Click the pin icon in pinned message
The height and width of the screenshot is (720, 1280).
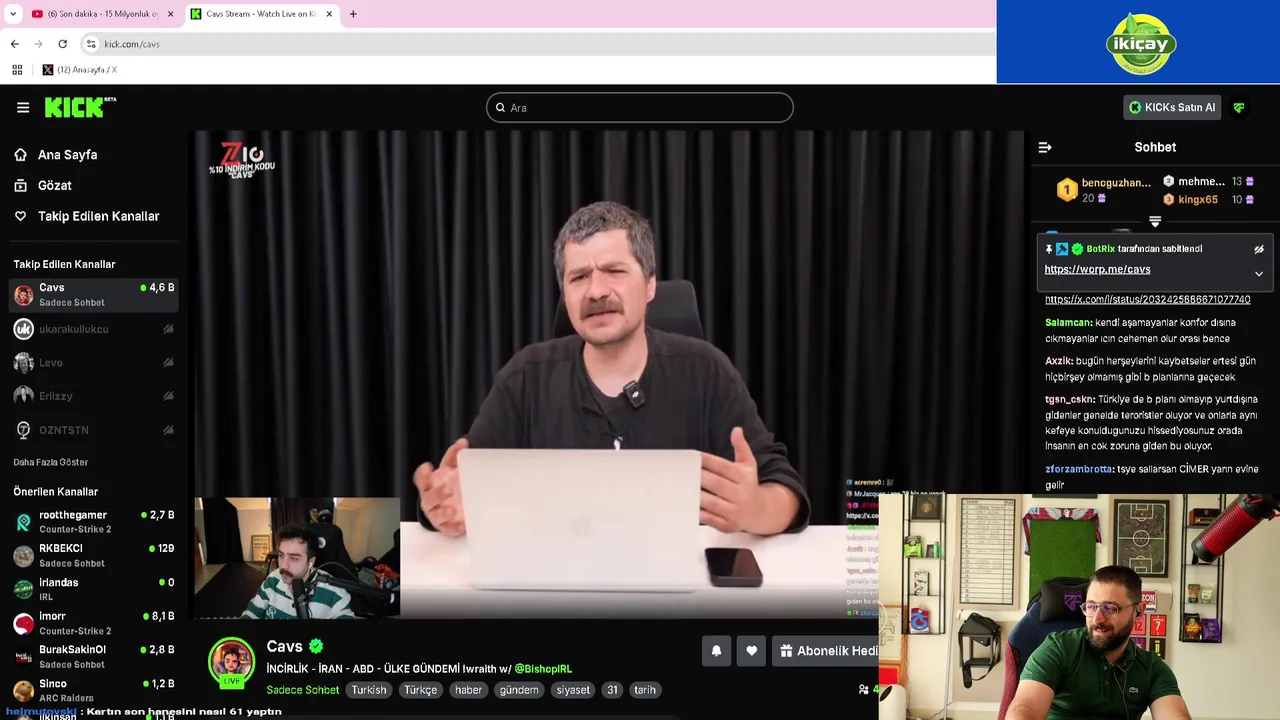pos(1049,249)
